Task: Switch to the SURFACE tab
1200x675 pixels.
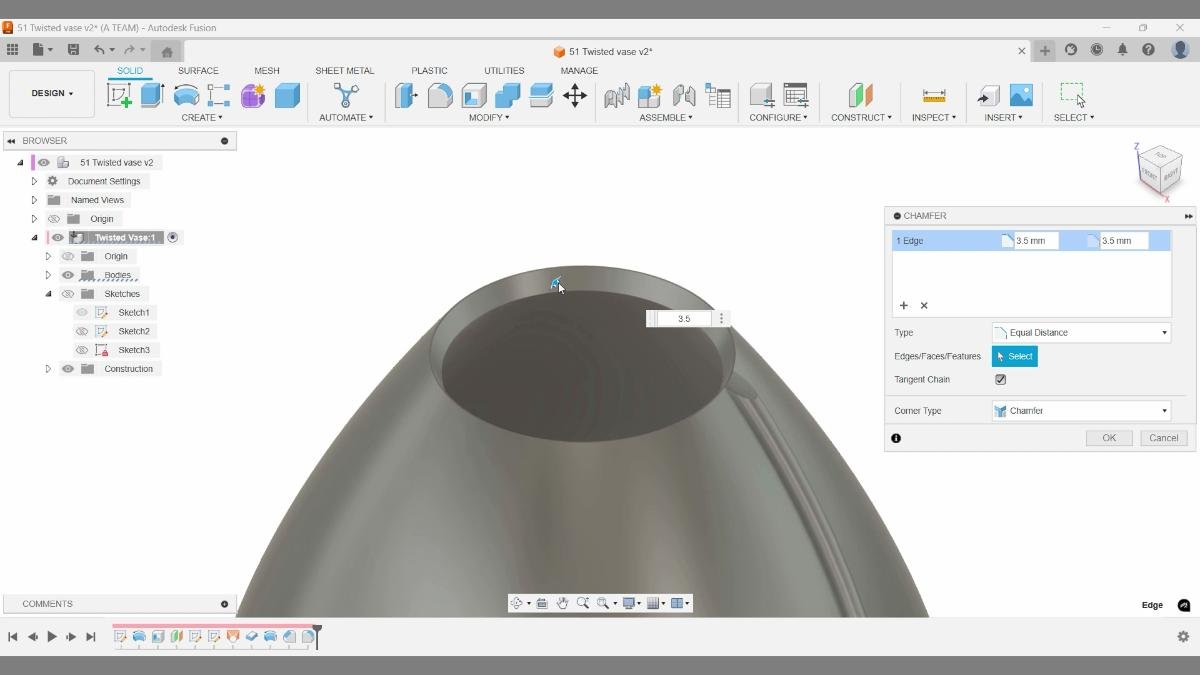Action: [x=198, y=70]
